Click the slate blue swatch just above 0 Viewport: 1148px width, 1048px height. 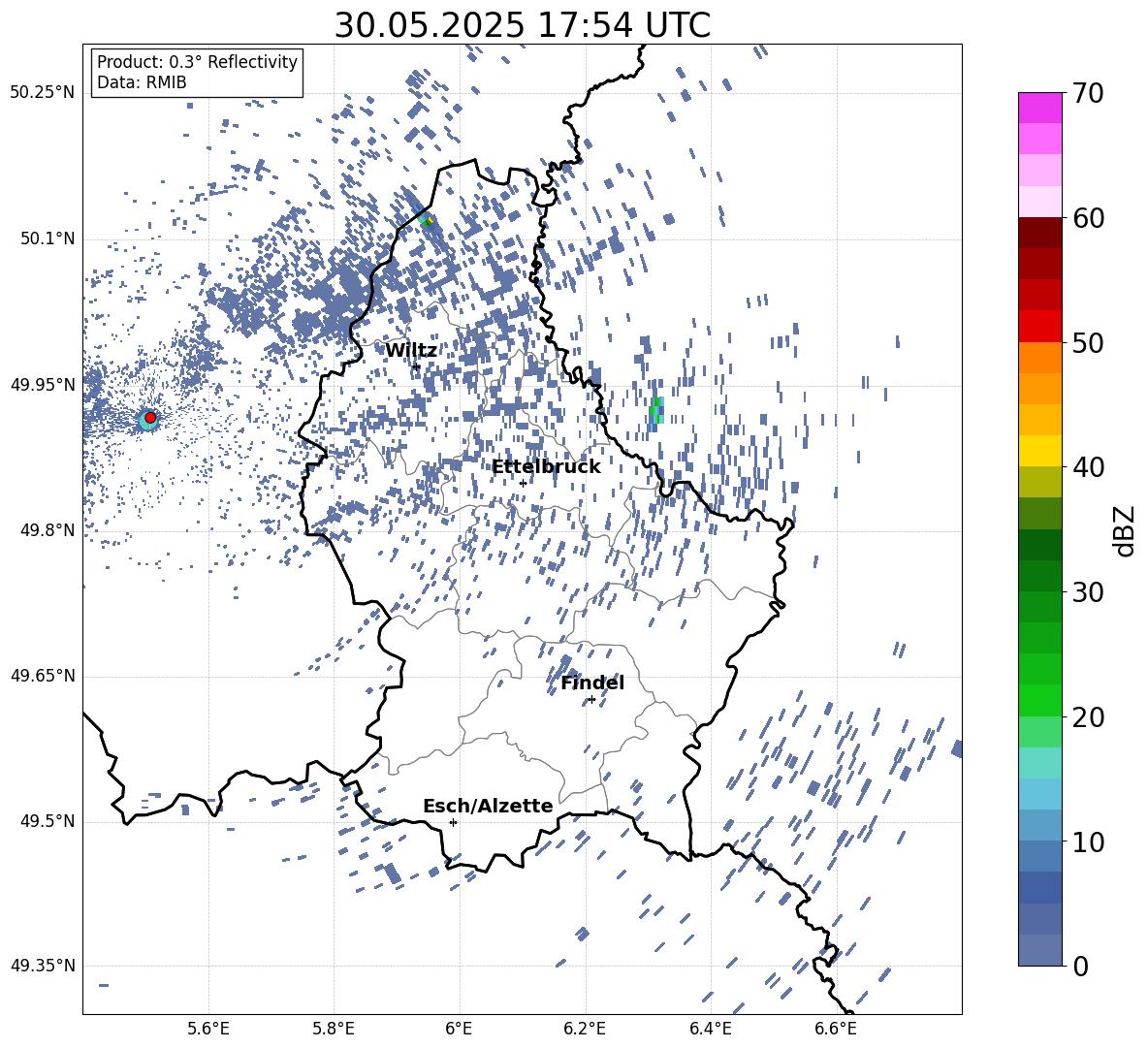(x=1039, y=950)
